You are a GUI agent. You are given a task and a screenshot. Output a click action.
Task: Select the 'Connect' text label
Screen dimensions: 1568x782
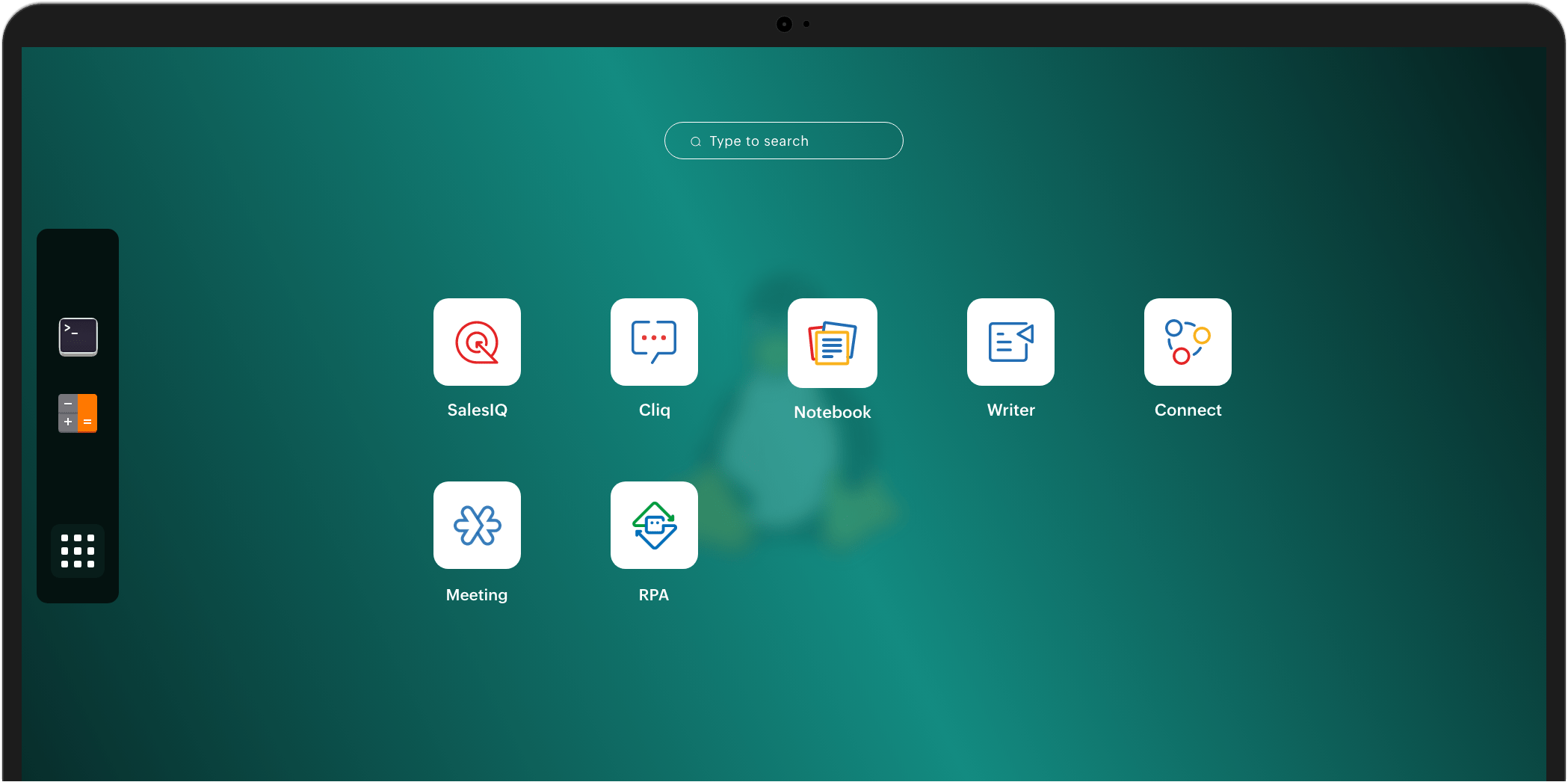pos(1188,410)
